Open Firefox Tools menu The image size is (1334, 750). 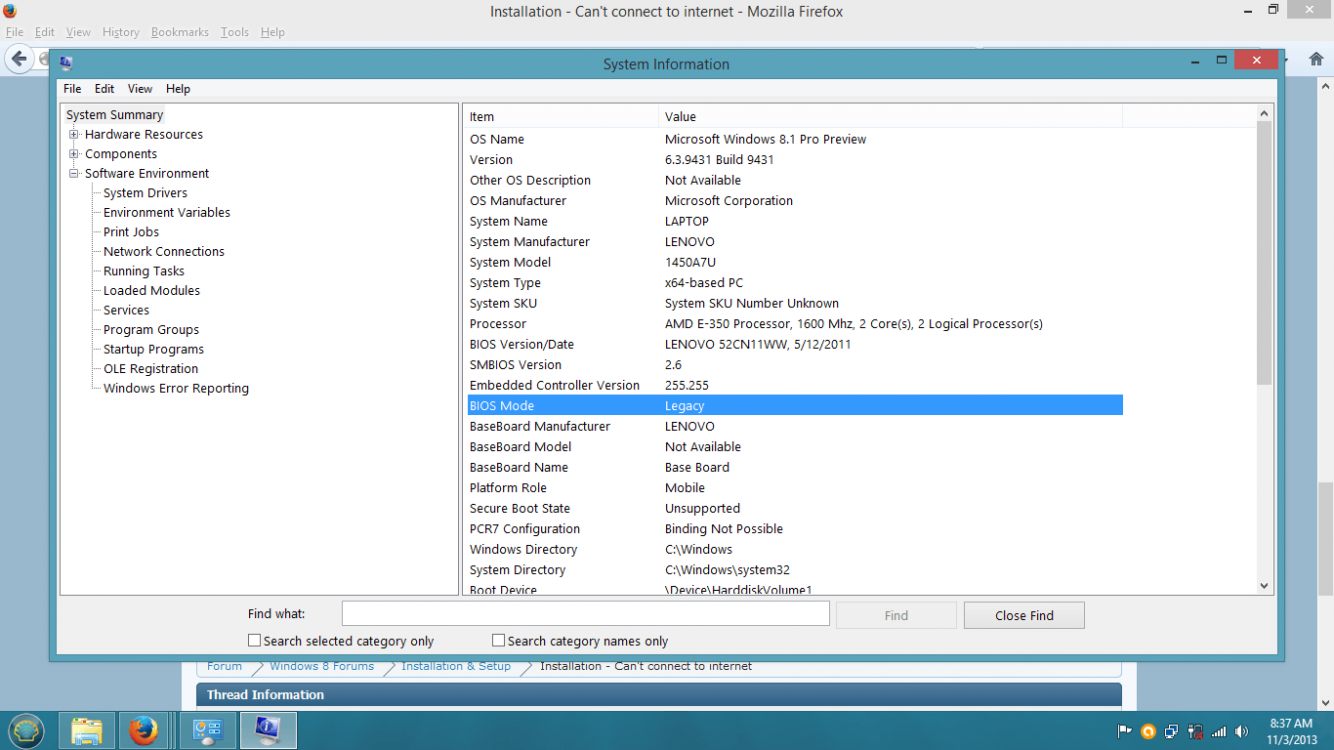coord(235,32)
